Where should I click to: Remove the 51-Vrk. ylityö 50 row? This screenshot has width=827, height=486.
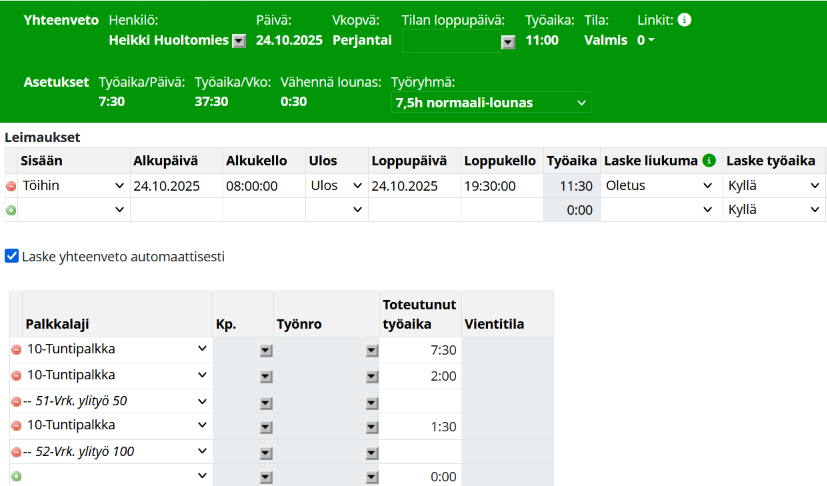(x=16, y=401)
